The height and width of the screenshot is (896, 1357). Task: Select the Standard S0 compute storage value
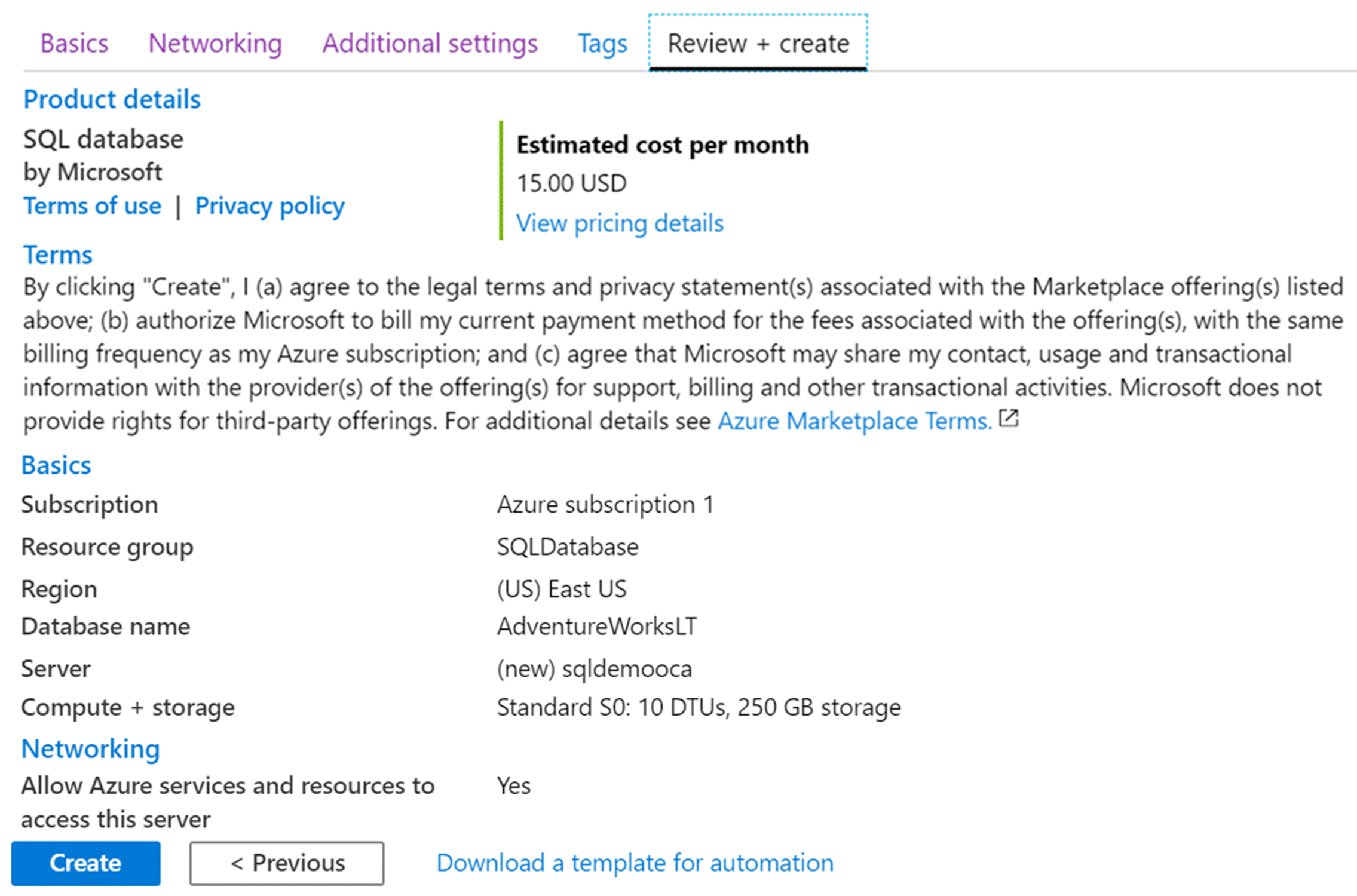[x=699, y=708]
